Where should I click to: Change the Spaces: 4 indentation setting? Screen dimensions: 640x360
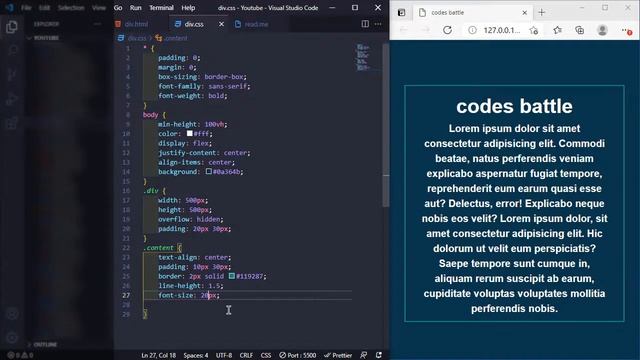click(196, 355)
